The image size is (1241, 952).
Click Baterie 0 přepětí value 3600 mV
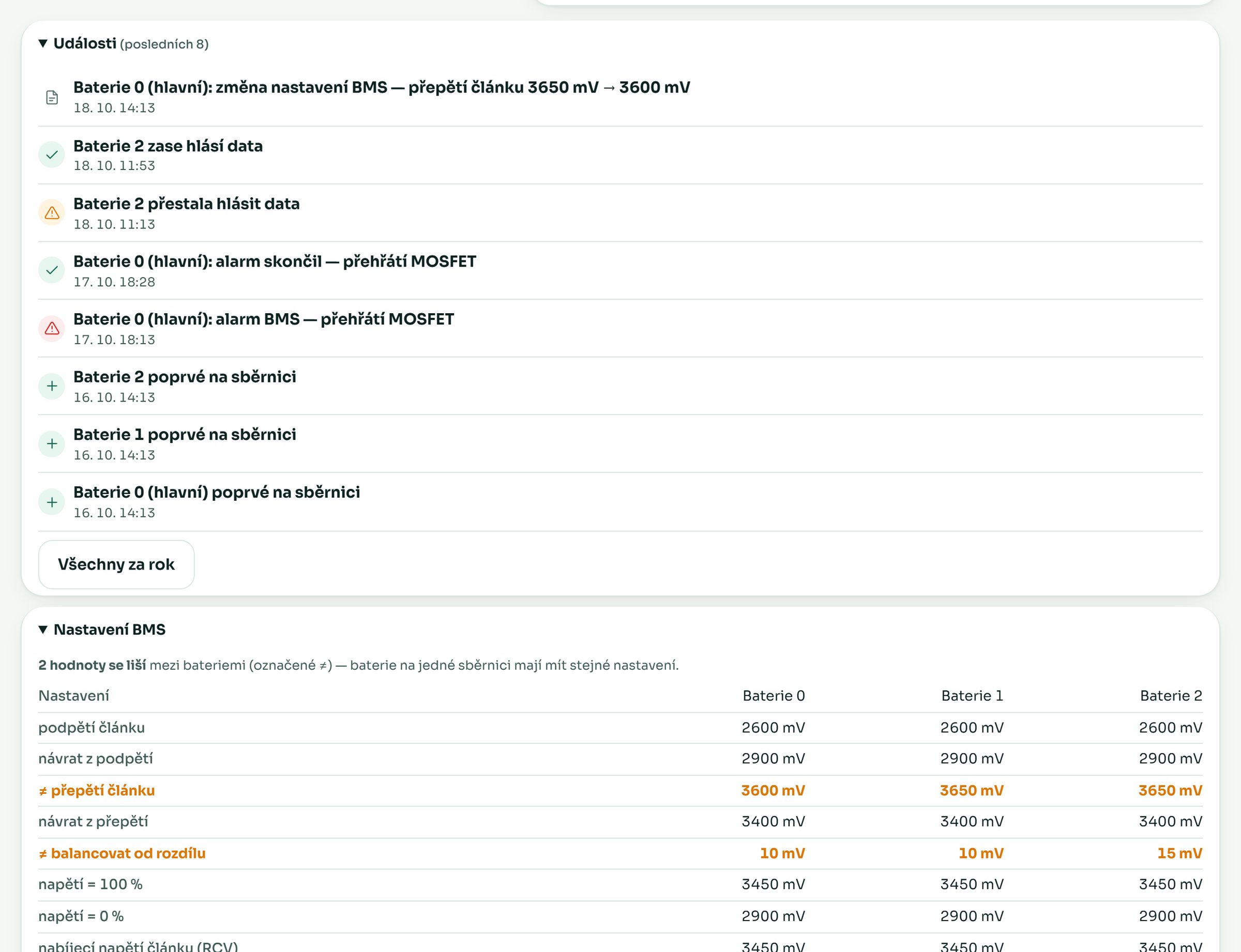pyautogui.click(x=773, y=791)
